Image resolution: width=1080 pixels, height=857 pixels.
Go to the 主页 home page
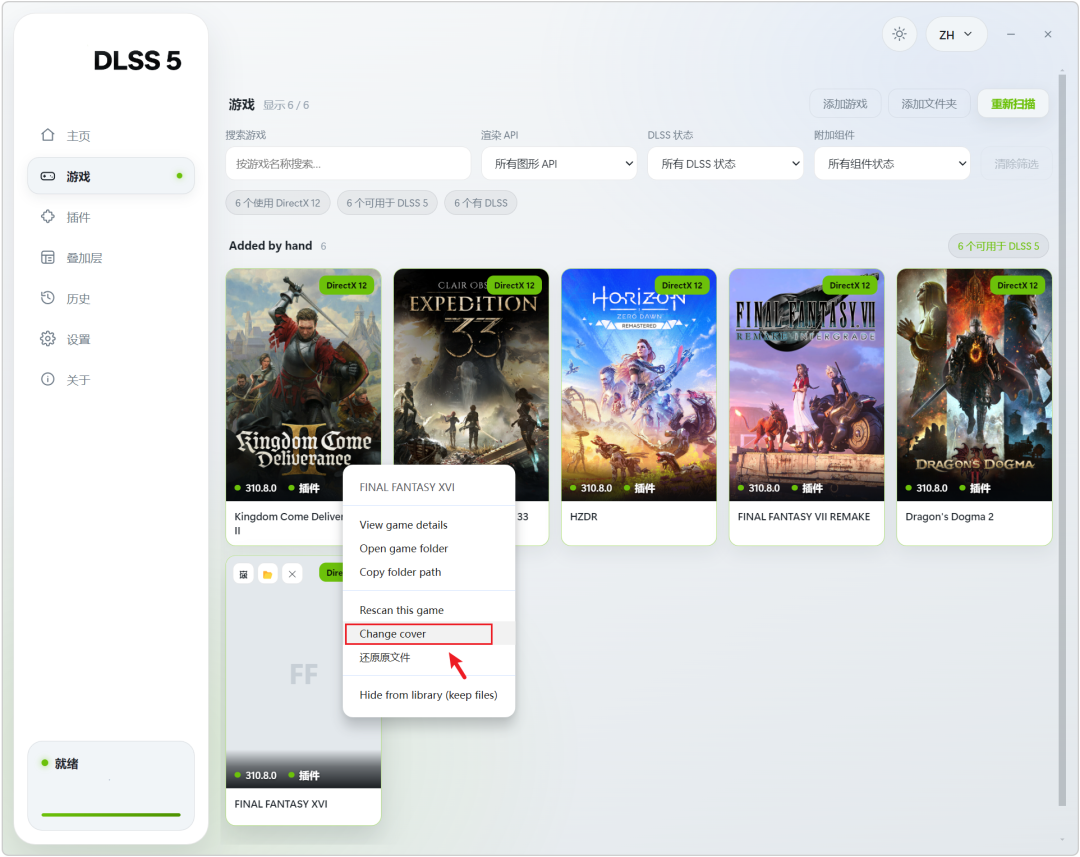[110, 136]
